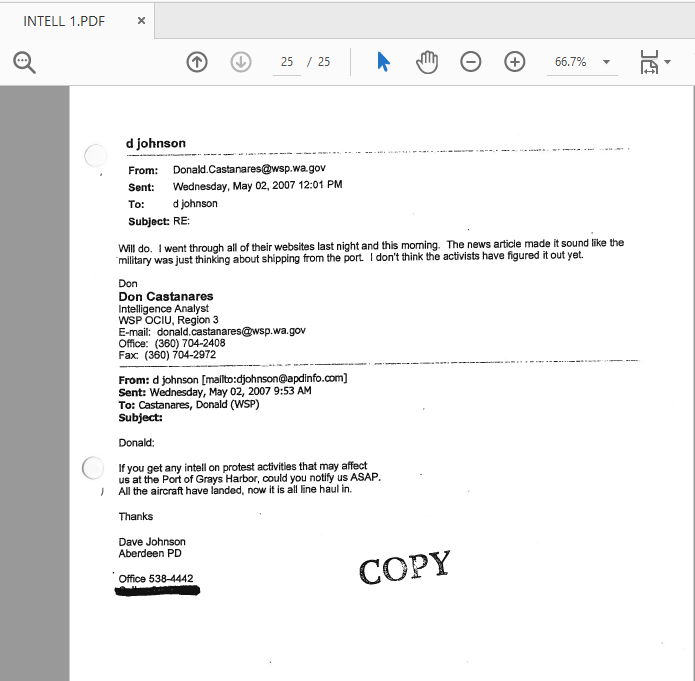Click the current page number field
Screen dimensions: 695x681
[x=287, y=62]
